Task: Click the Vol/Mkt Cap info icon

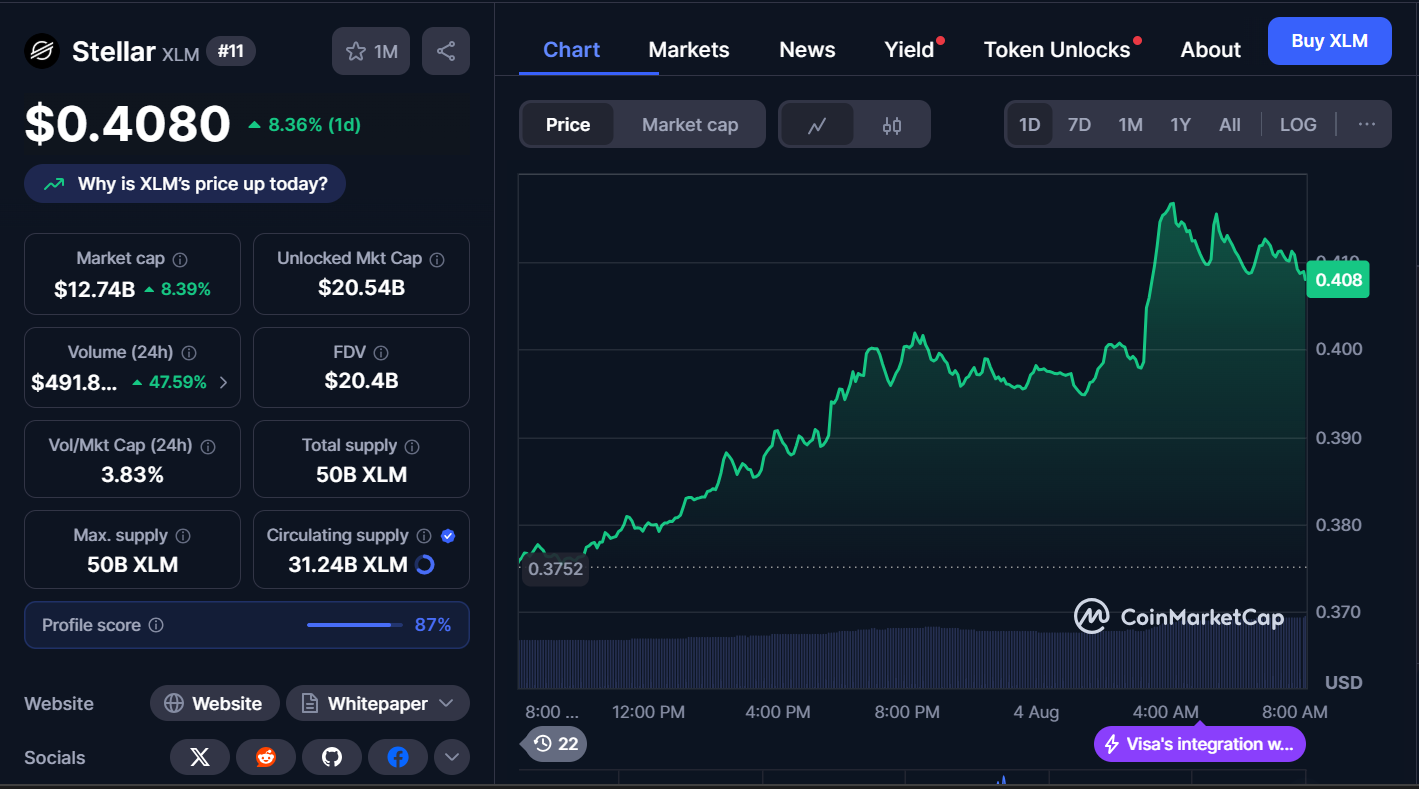Action: point(209,446)
